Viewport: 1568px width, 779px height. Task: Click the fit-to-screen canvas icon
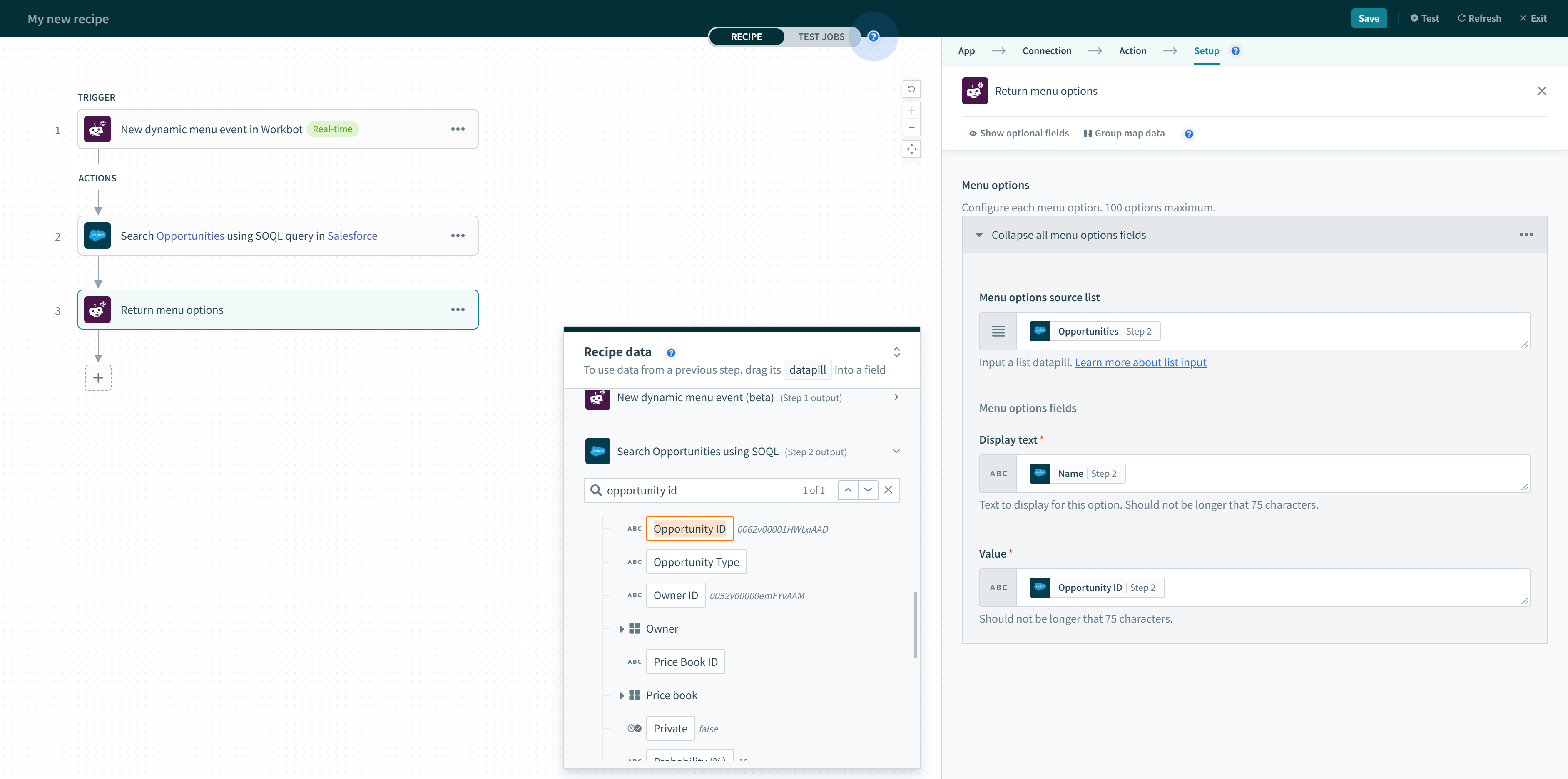click(911, 149)
